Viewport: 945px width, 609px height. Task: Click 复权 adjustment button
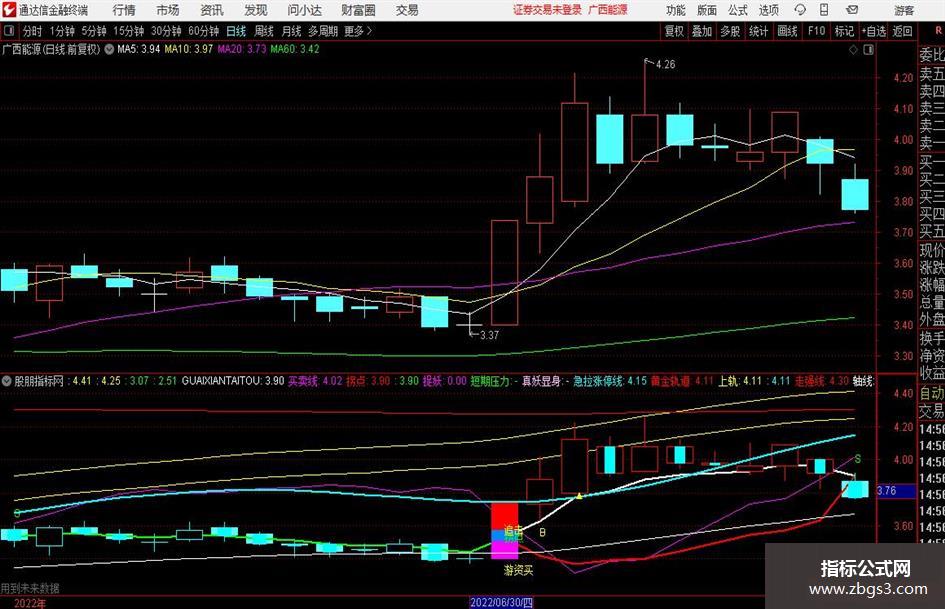[674, 31]
